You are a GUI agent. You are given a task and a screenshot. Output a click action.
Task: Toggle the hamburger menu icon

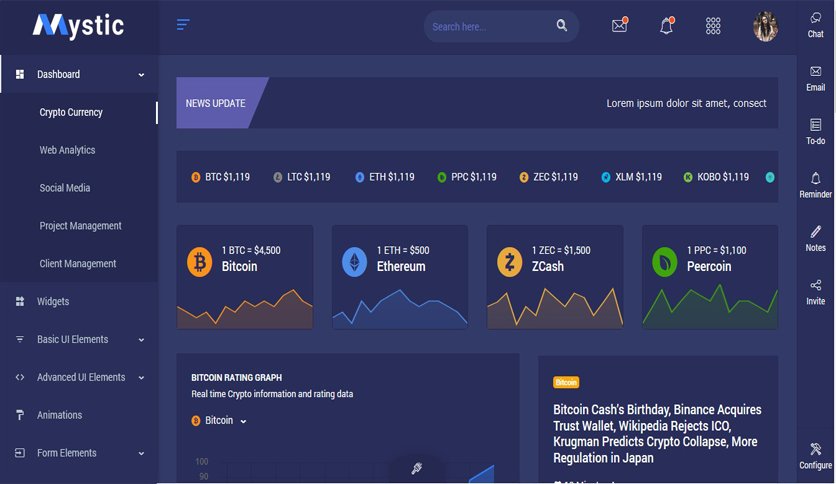tap(183, 25)
